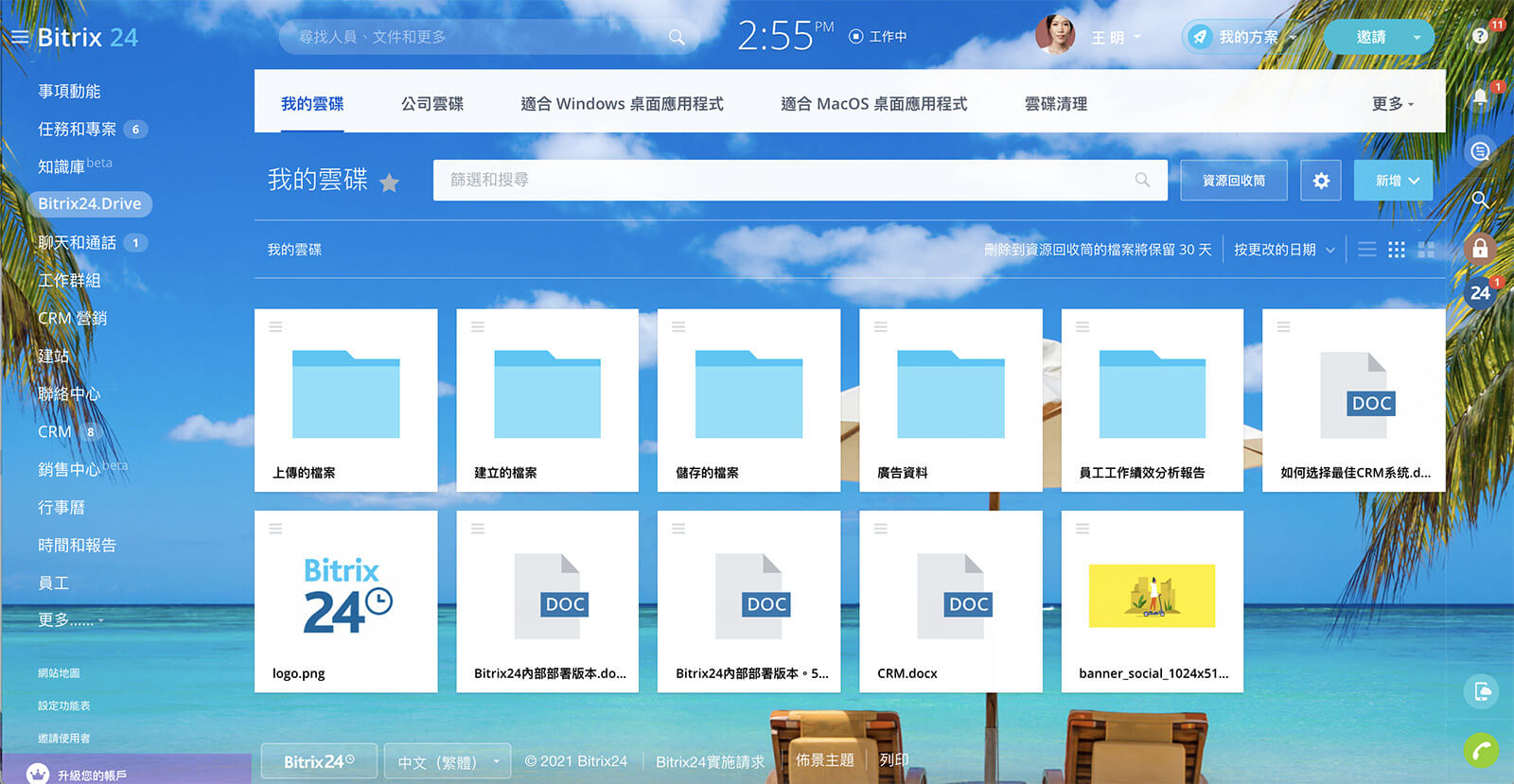Open the 按更改的日期 sort dropdown
This screenshot has height=784, width=1514.
(x=1284, y=250)
